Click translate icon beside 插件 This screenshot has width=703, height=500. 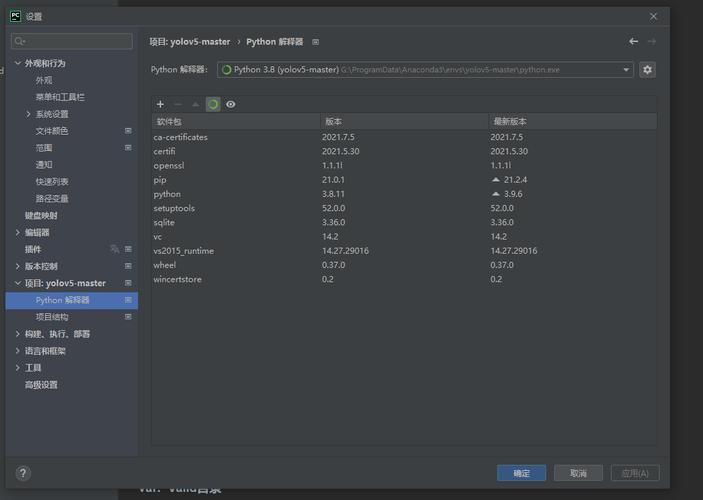[115, 249]
